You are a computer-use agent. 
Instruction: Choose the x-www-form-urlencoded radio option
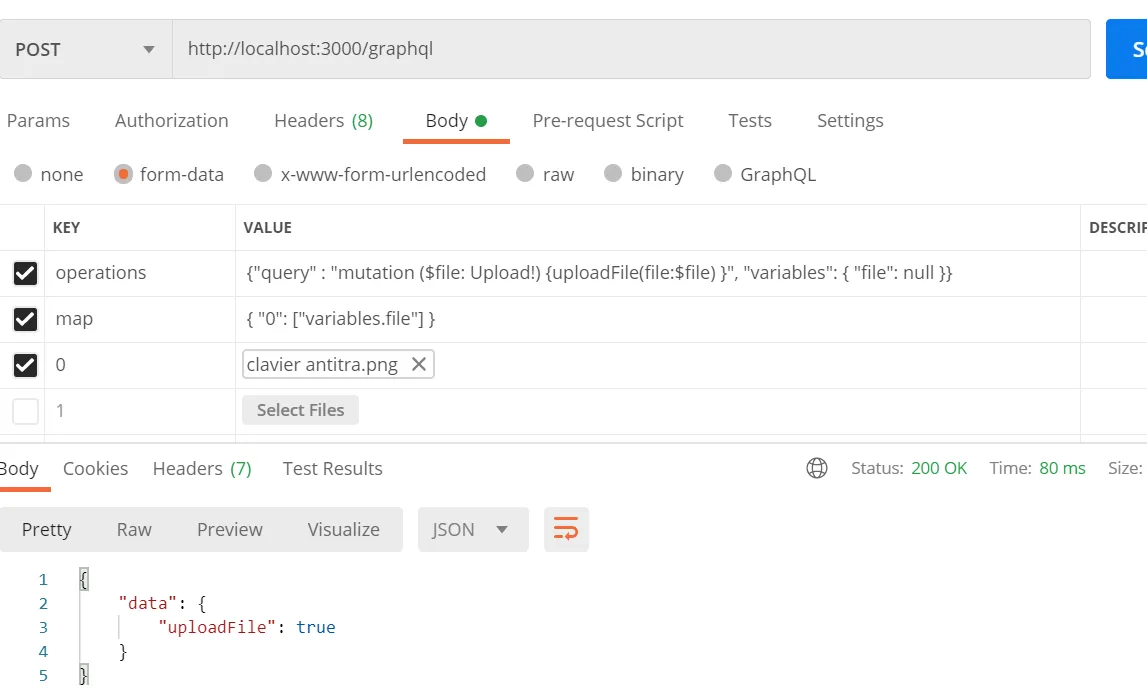pos(263,174)
